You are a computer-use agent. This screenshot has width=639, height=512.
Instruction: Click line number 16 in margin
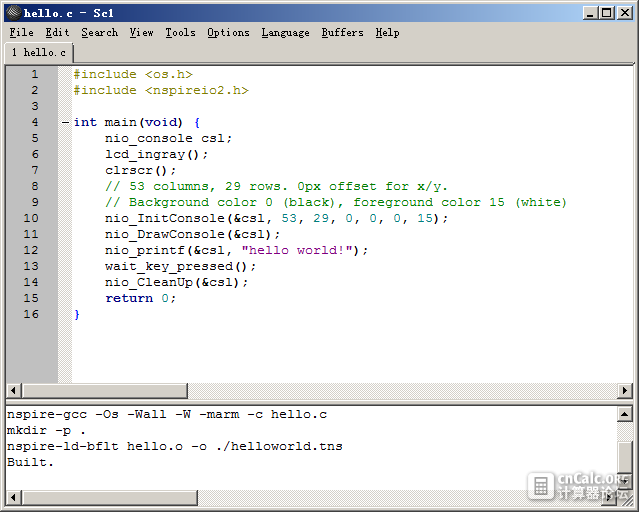[x=31, y=314]
